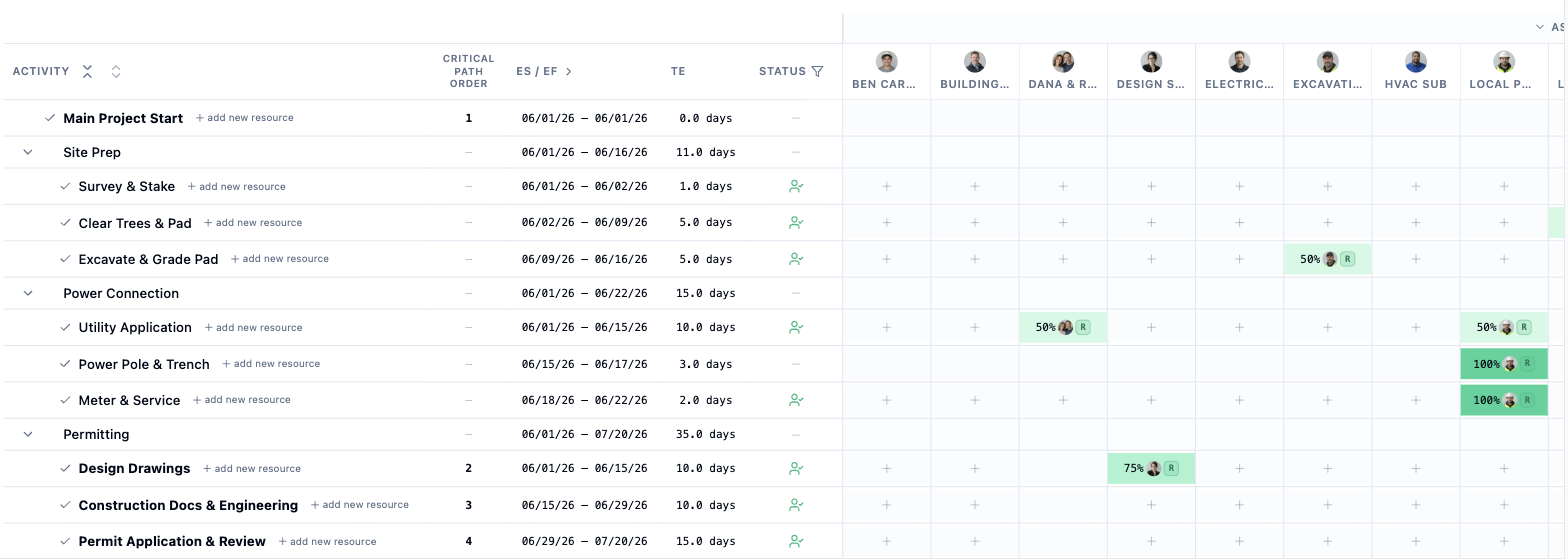Open 50% Local P... allocation on Utility Application
This screenshot has width=1568, height=559.
(1503, 327)
